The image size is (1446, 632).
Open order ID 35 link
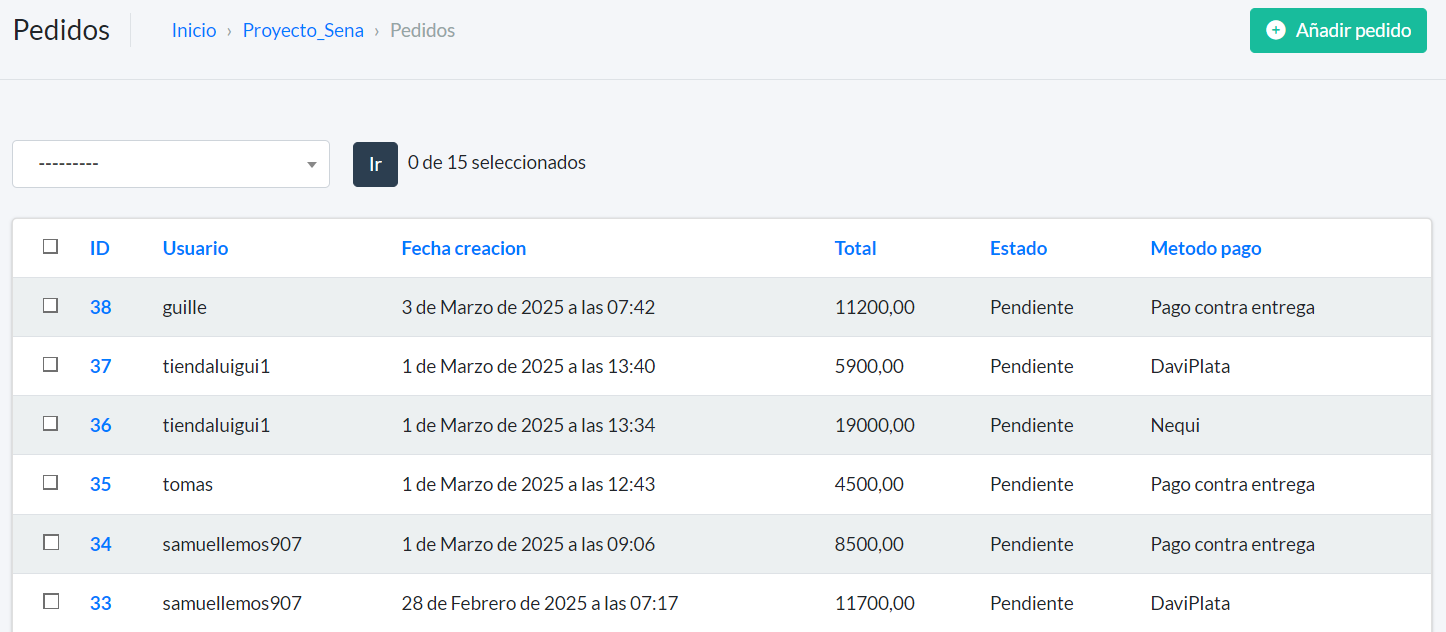click(100, 484)
